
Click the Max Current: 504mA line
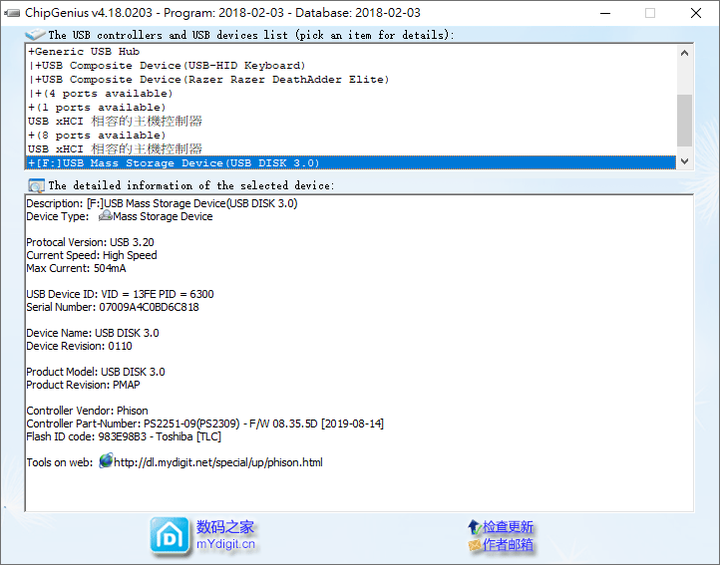coord(76,268)
